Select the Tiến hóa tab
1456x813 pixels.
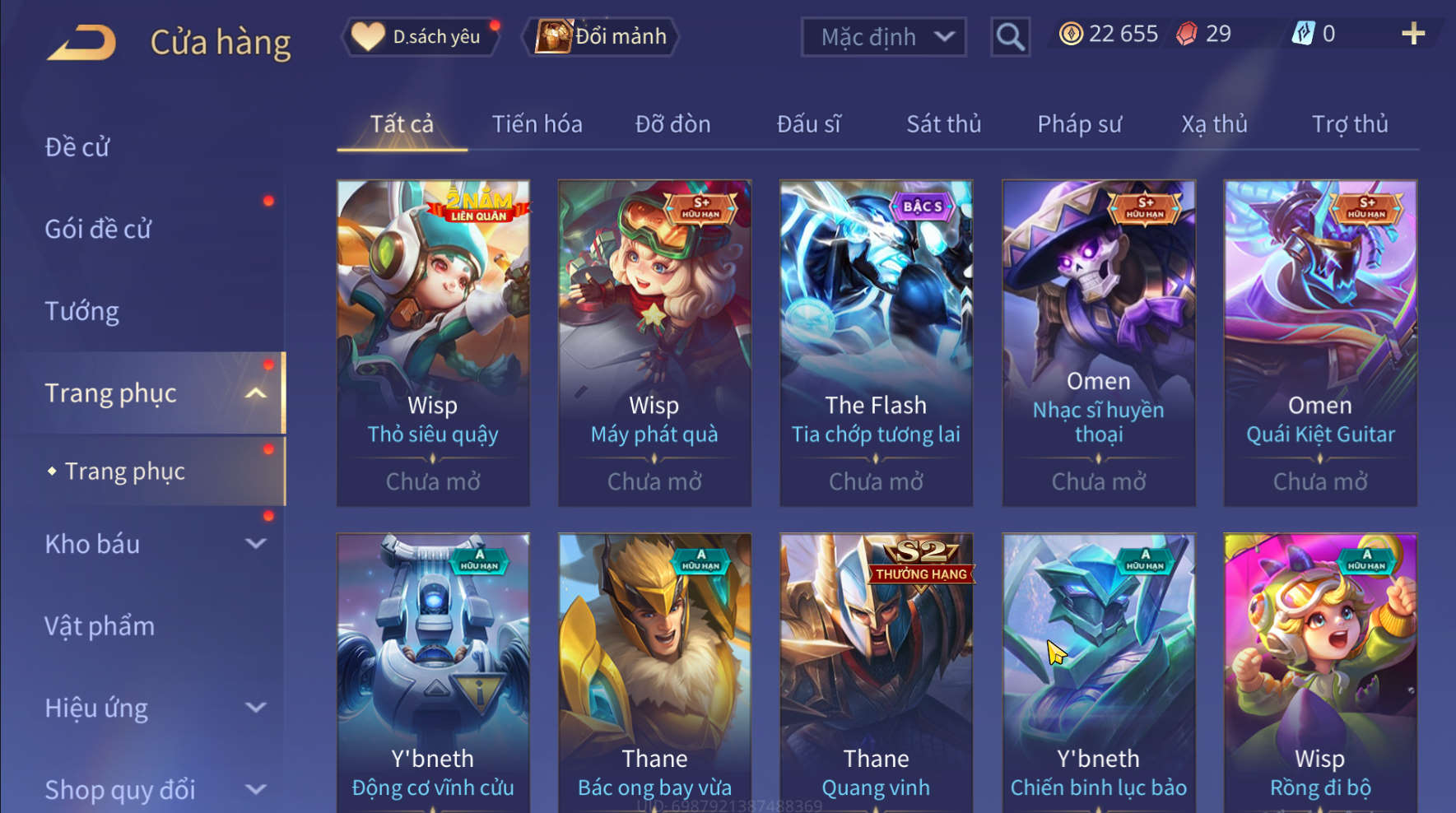pos(537,124)
